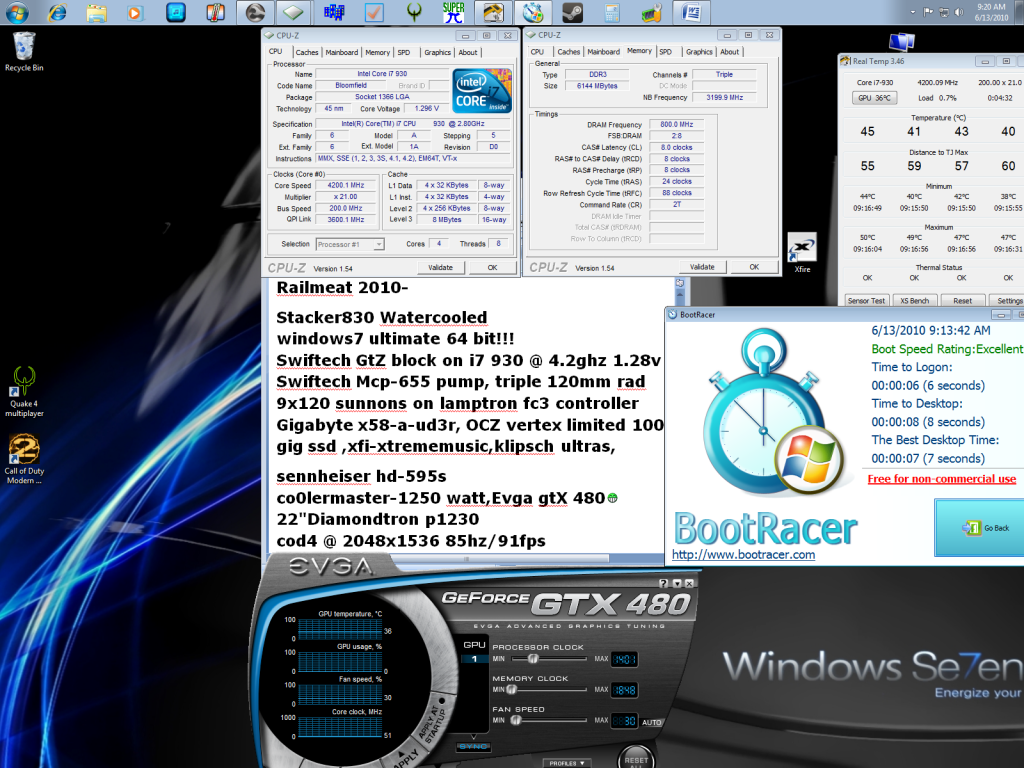Open the Action Center flag in system tray
This screenshot has height=768, width=1024.
click(928, 12)
